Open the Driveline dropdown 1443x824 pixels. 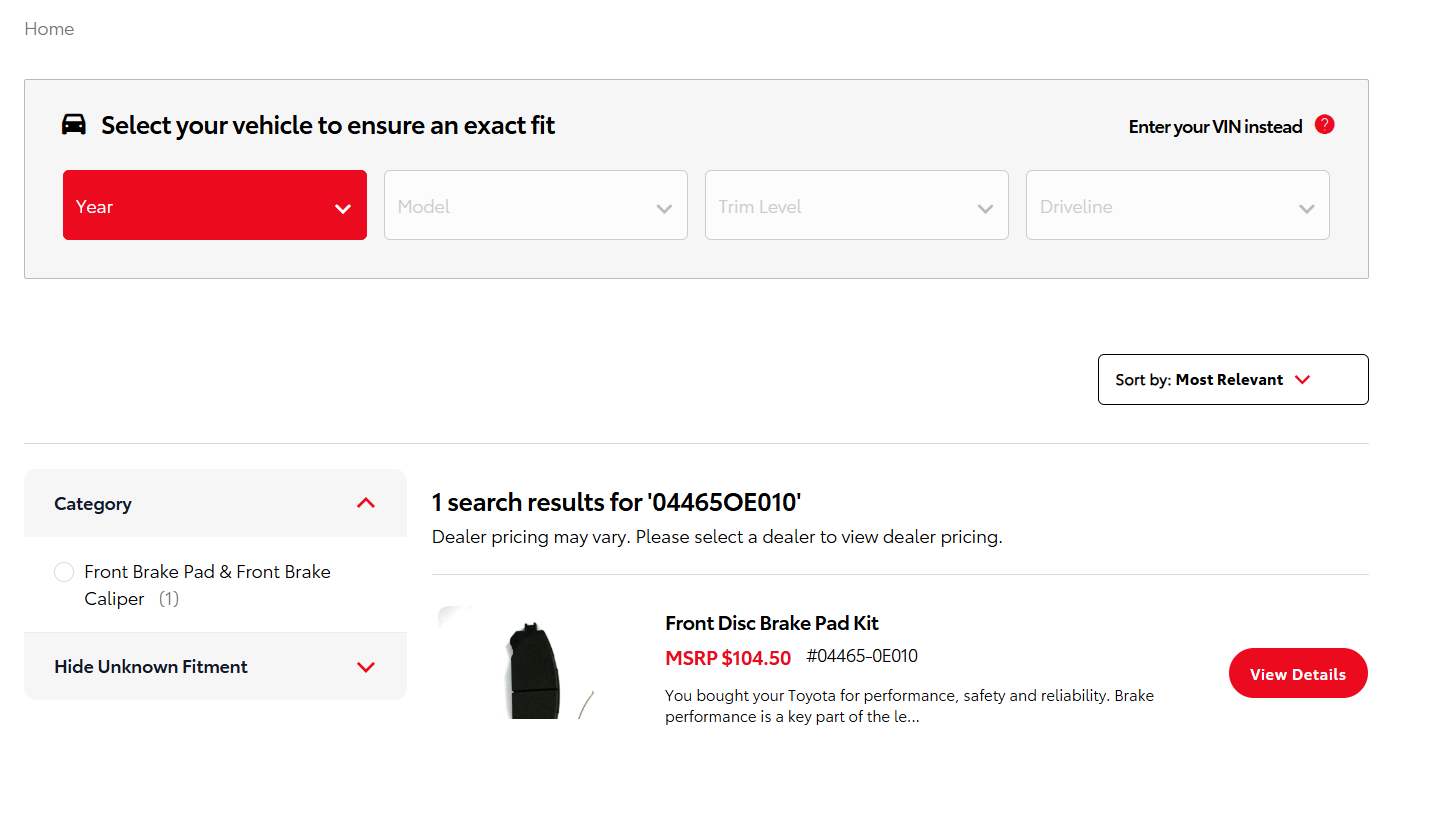pos(1177,206)
